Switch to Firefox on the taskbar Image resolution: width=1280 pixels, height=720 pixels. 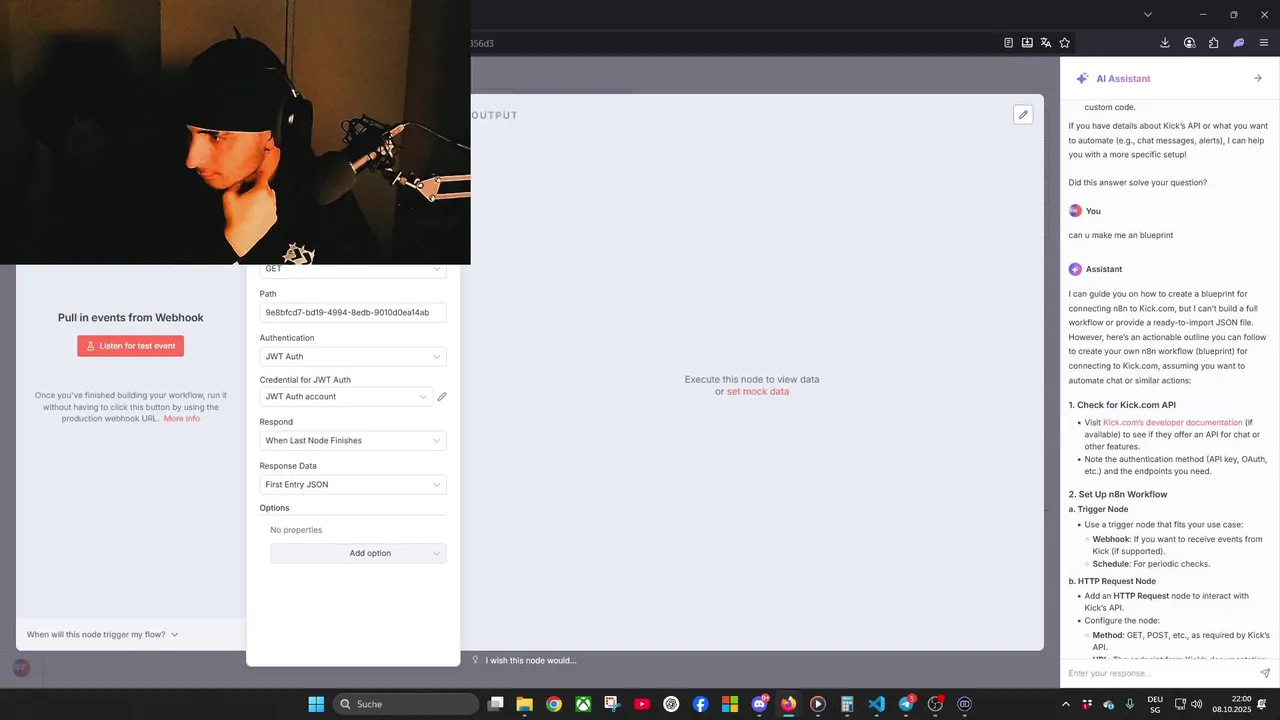[x=788, y=704]
